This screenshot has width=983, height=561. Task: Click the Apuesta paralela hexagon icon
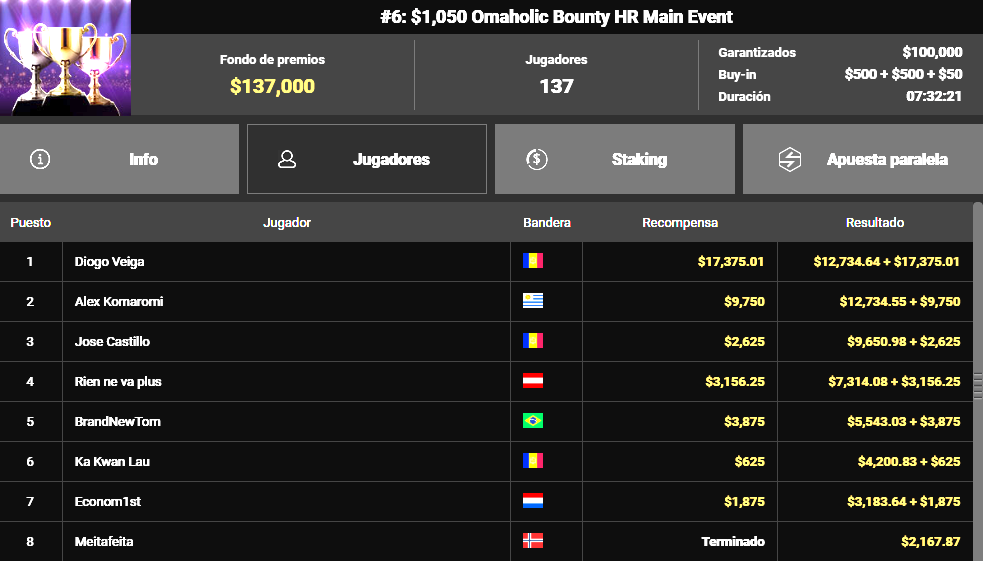coord(790,159)
